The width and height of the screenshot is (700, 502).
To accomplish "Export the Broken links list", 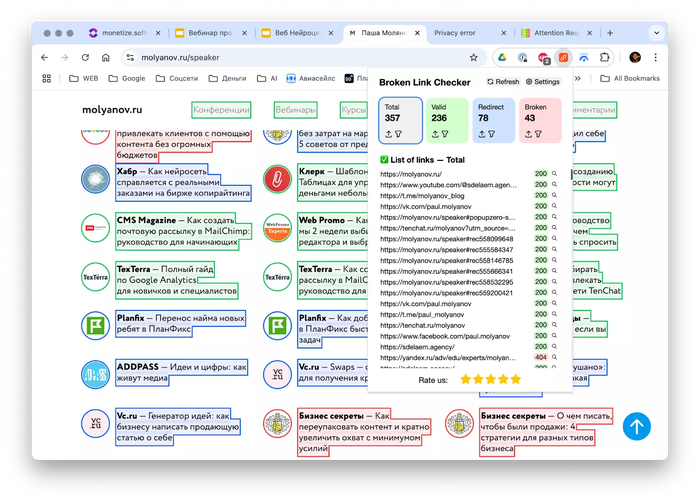I will point(529,134).
